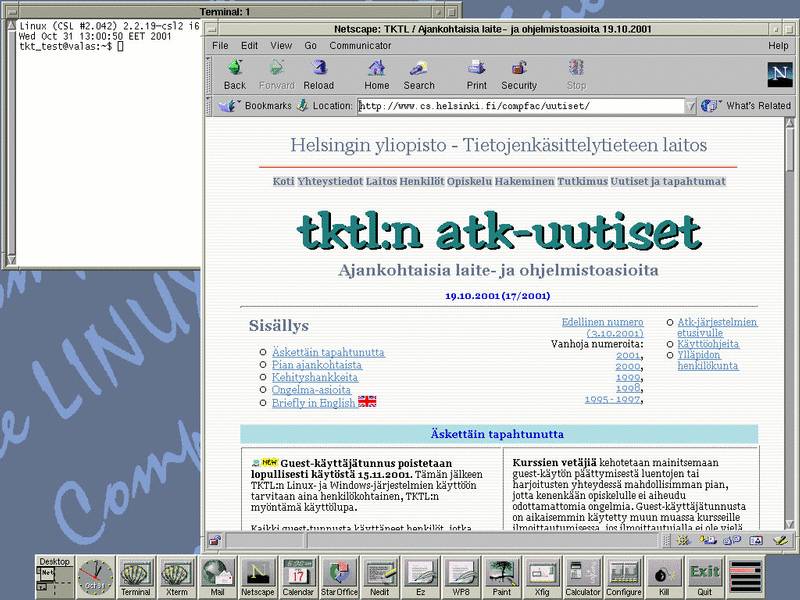Open the Ongelma-asioita link
800x600 pixels.
click(311, 390)
